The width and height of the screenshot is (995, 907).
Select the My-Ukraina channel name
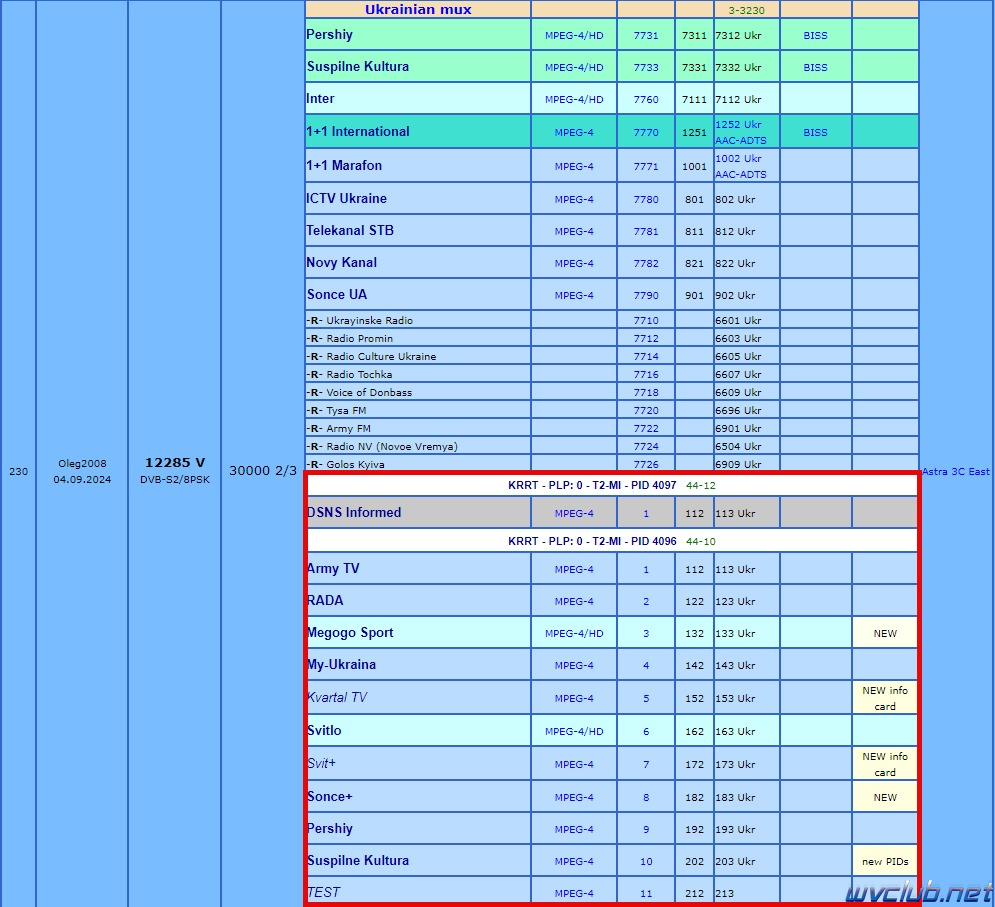[x=341, y=665]
